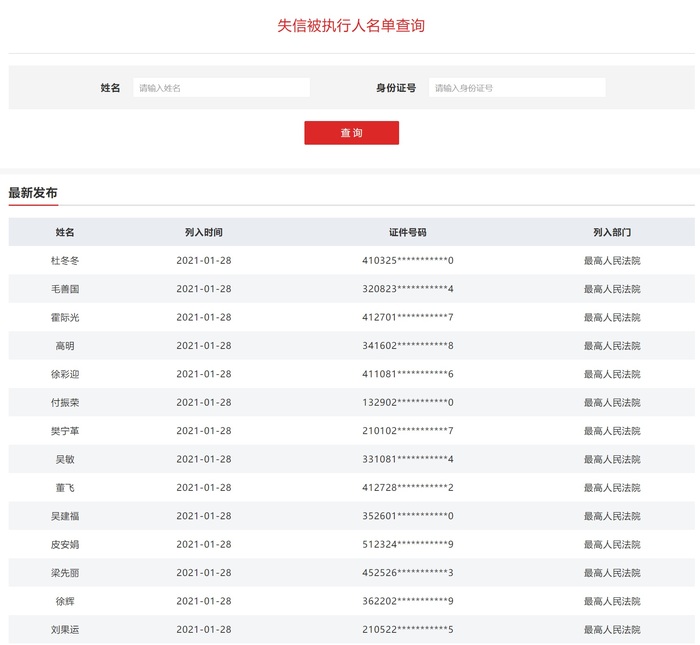The image size is (700, 645).
Task: Click the page title 失信被执行人名单查询
Action: tap(351, 26)
